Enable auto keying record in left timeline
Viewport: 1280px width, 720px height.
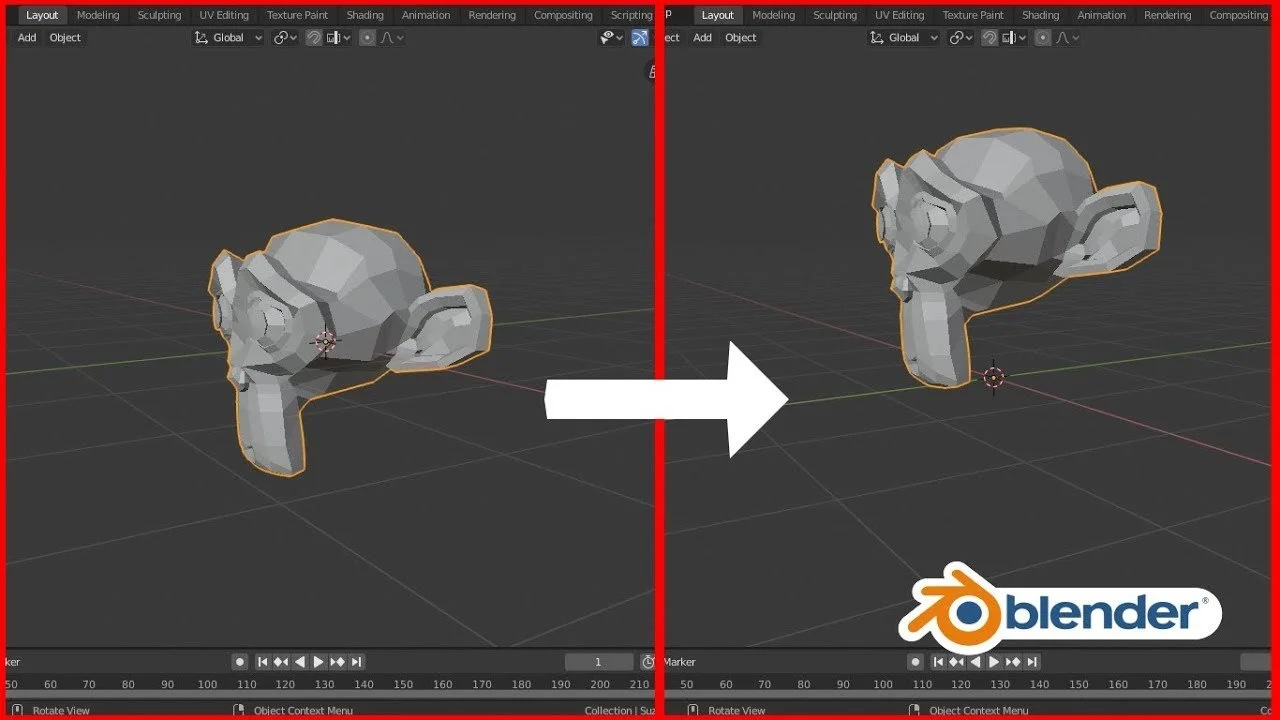point(240,662)
